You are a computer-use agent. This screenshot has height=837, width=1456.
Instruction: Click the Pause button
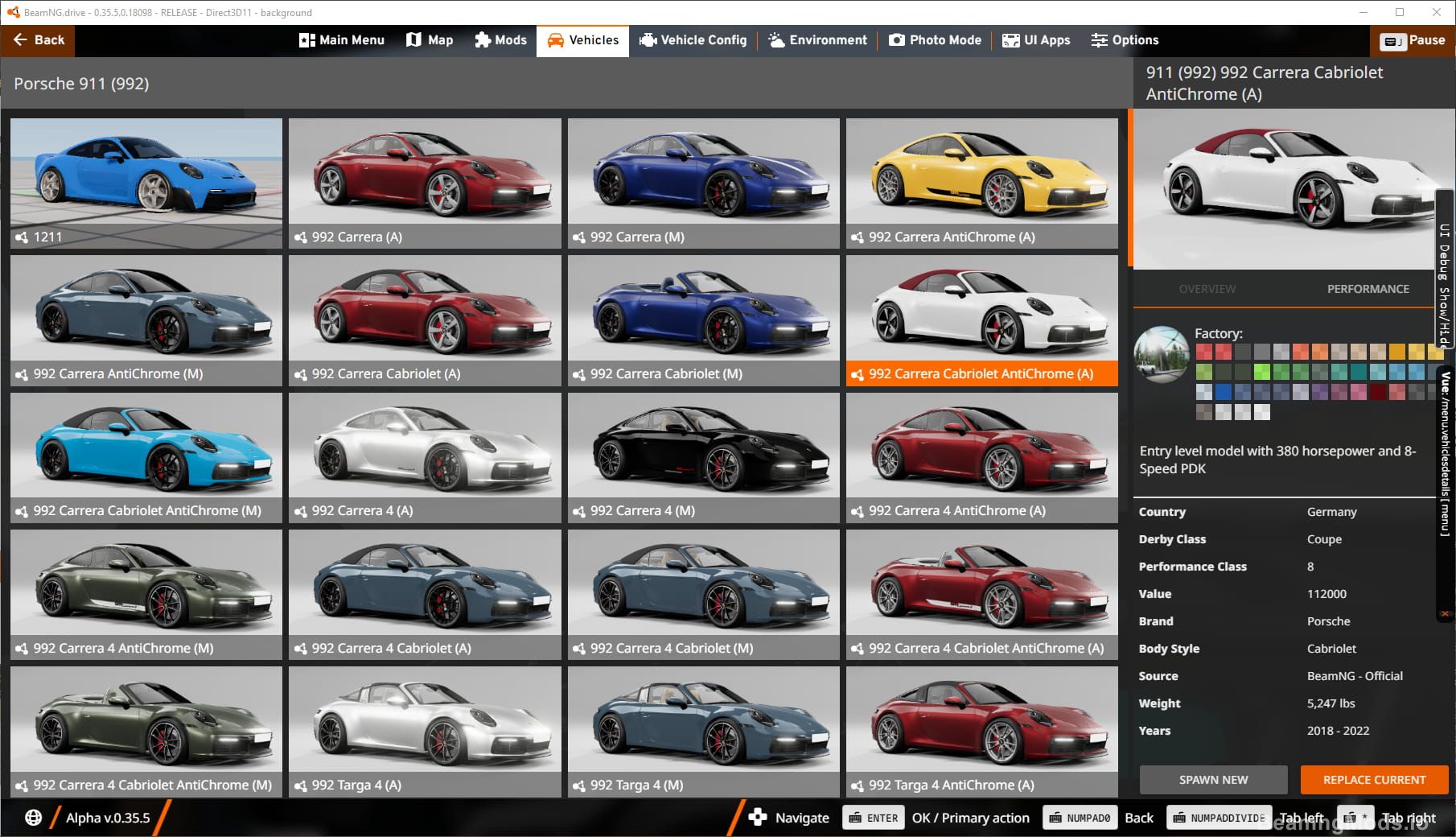pos(1412,40)
